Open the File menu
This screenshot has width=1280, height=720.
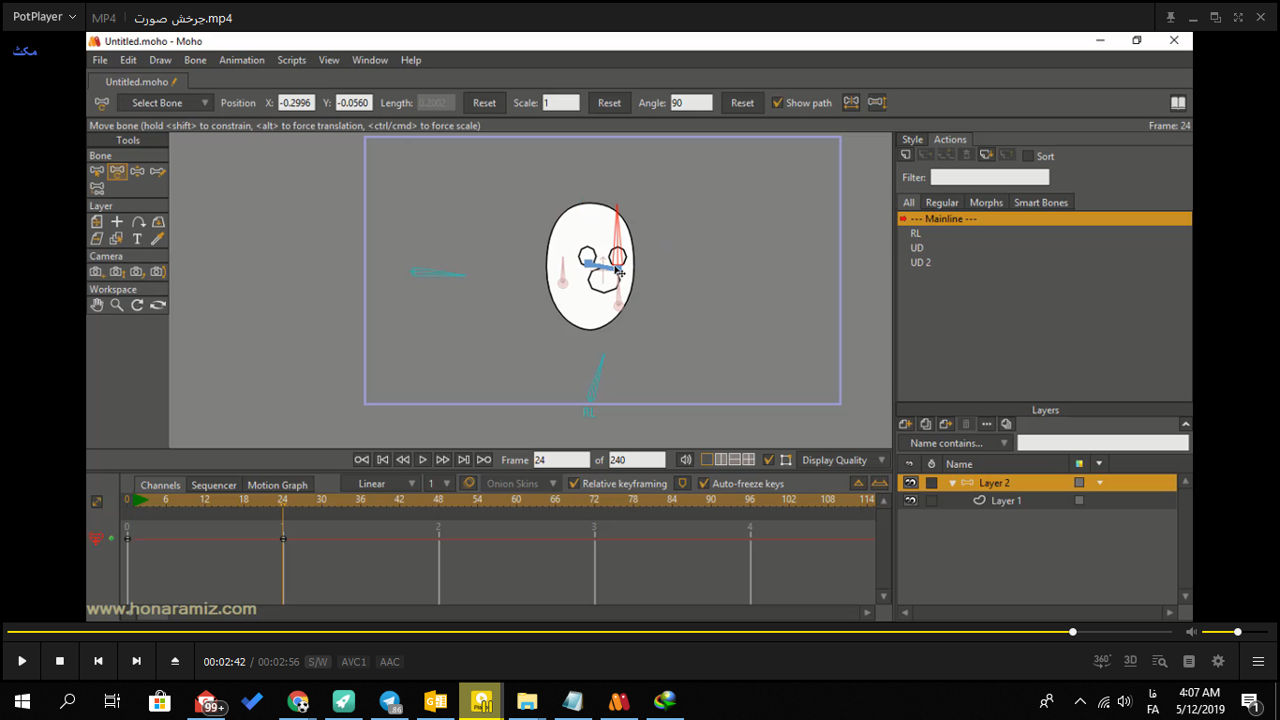100,60
